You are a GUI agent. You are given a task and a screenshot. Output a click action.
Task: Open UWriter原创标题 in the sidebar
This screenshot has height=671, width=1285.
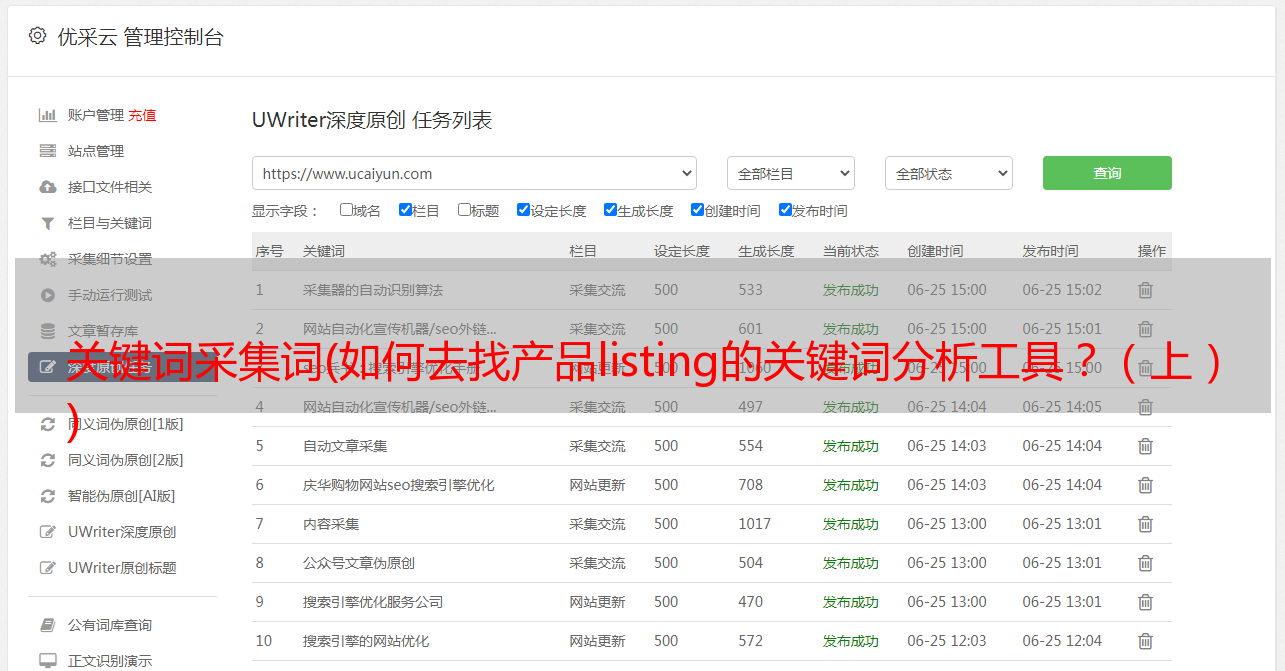click(122, 568)
